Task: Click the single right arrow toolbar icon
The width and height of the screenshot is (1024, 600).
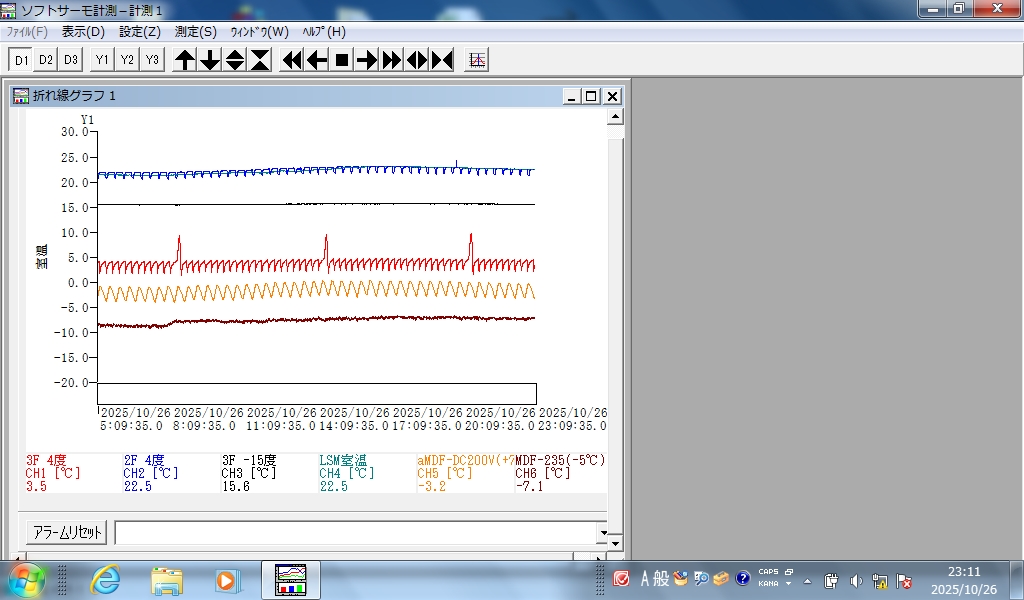Action: (x=367, y=60)
